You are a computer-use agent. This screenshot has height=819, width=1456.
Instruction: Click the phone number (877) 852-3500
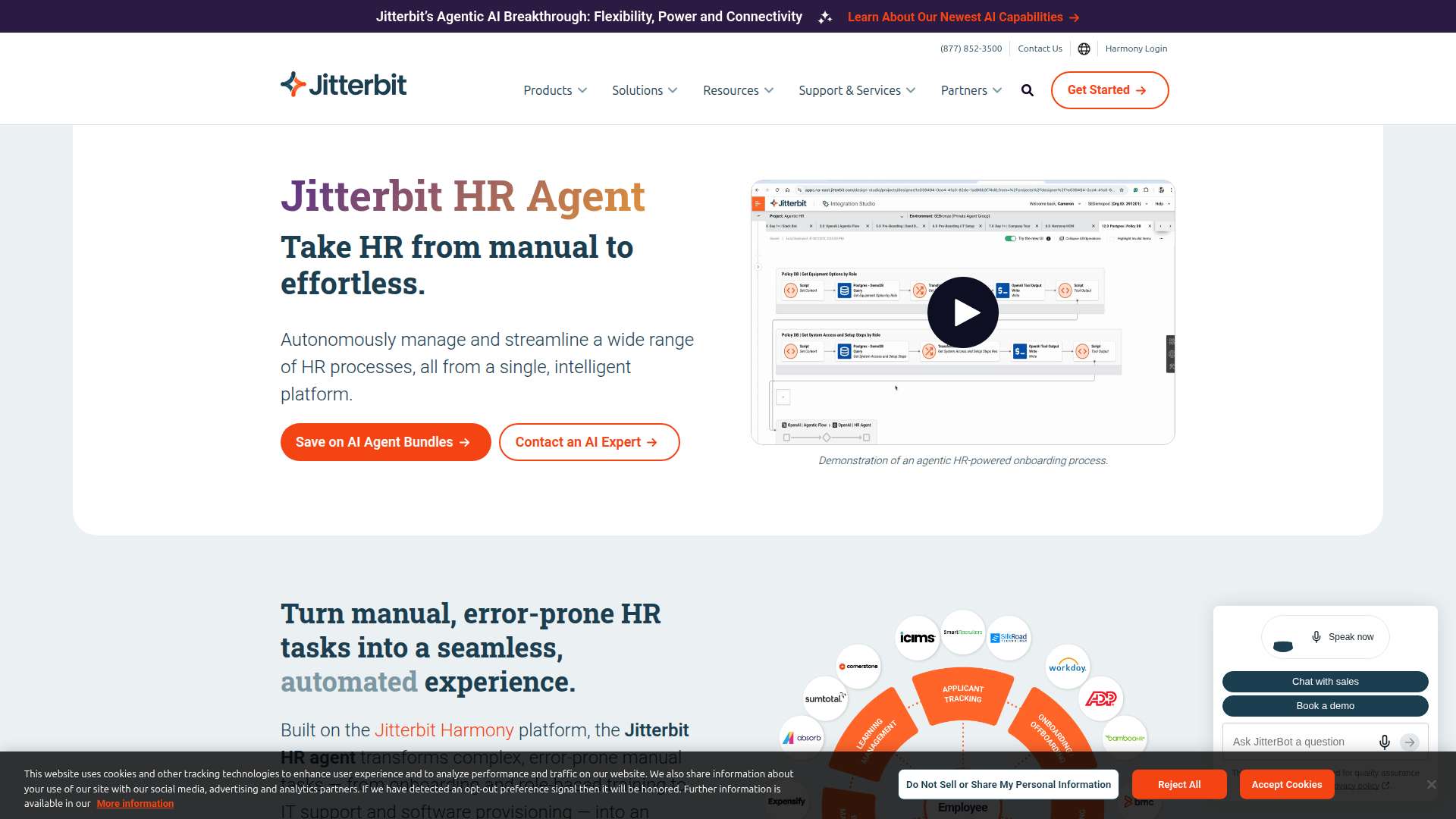[971, 49]
